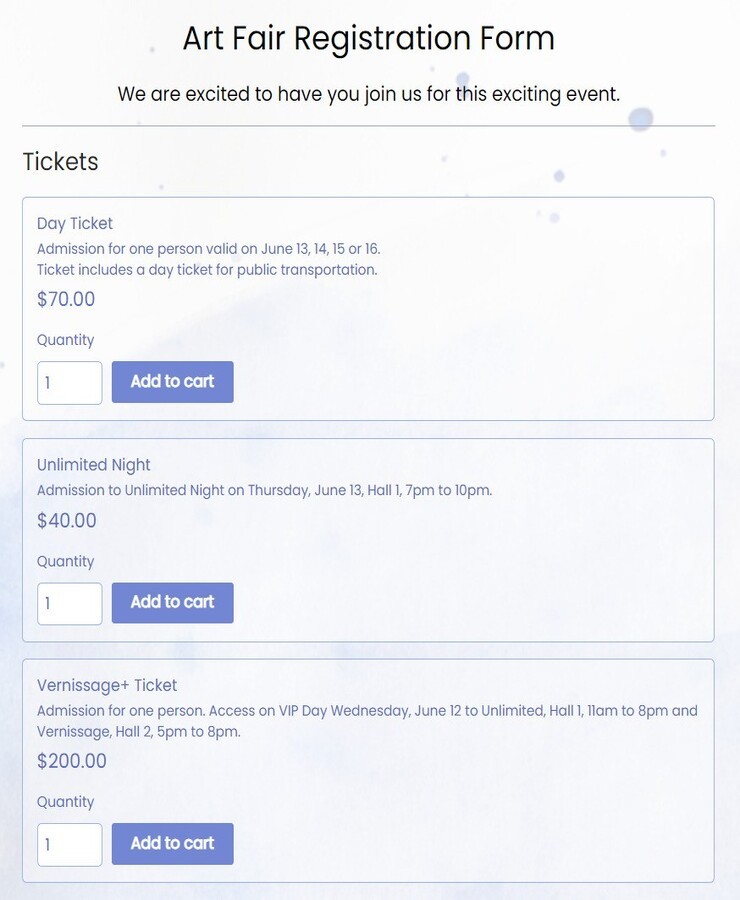
Task: Click Add to cart for Vernissage+ Ticket
Action: (x=172, y=842)
